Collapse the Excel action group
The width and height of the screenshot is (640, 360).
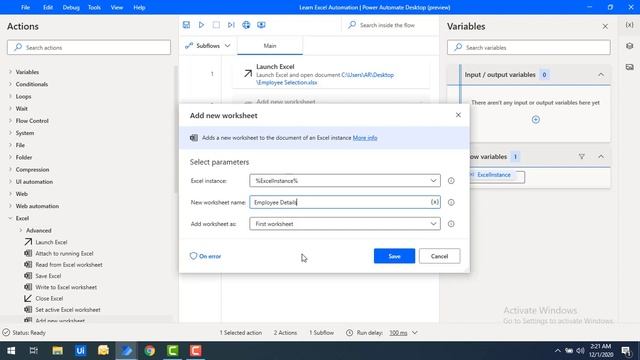[10, 218]
